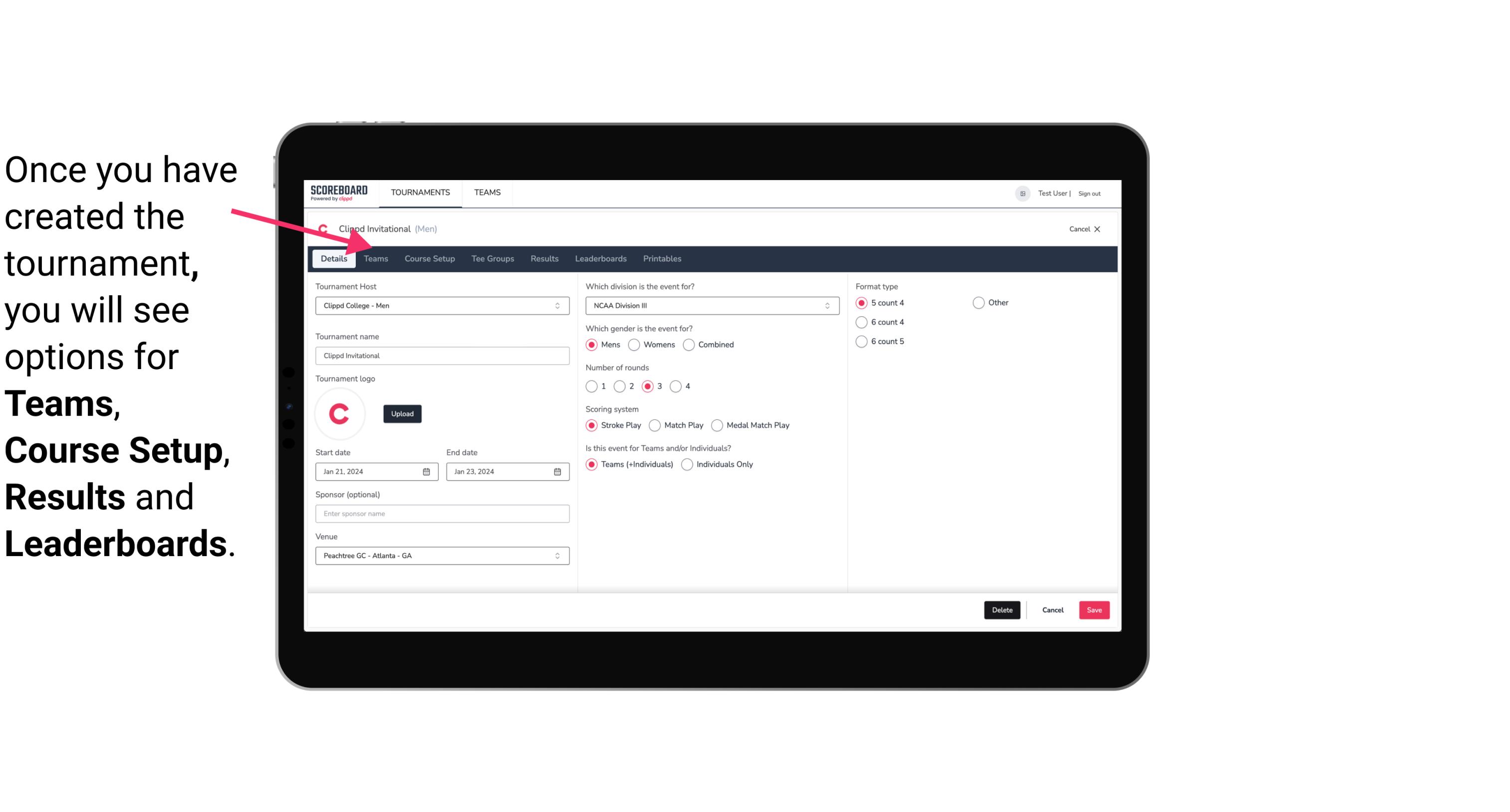This screenshot has height=812, width=1510.
Task: Click the Test User account icon
Action: [x=1023, y=193]
